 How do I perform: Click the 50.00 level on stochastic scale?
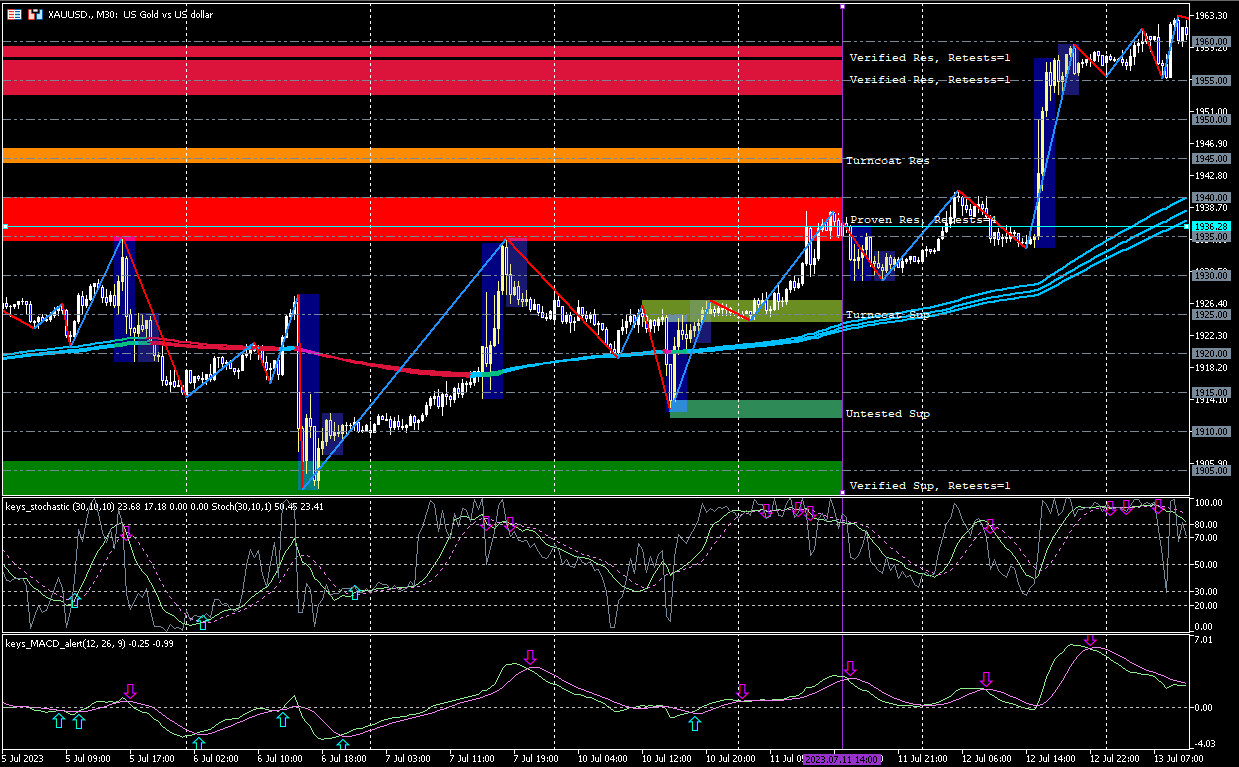(1207, 565)
